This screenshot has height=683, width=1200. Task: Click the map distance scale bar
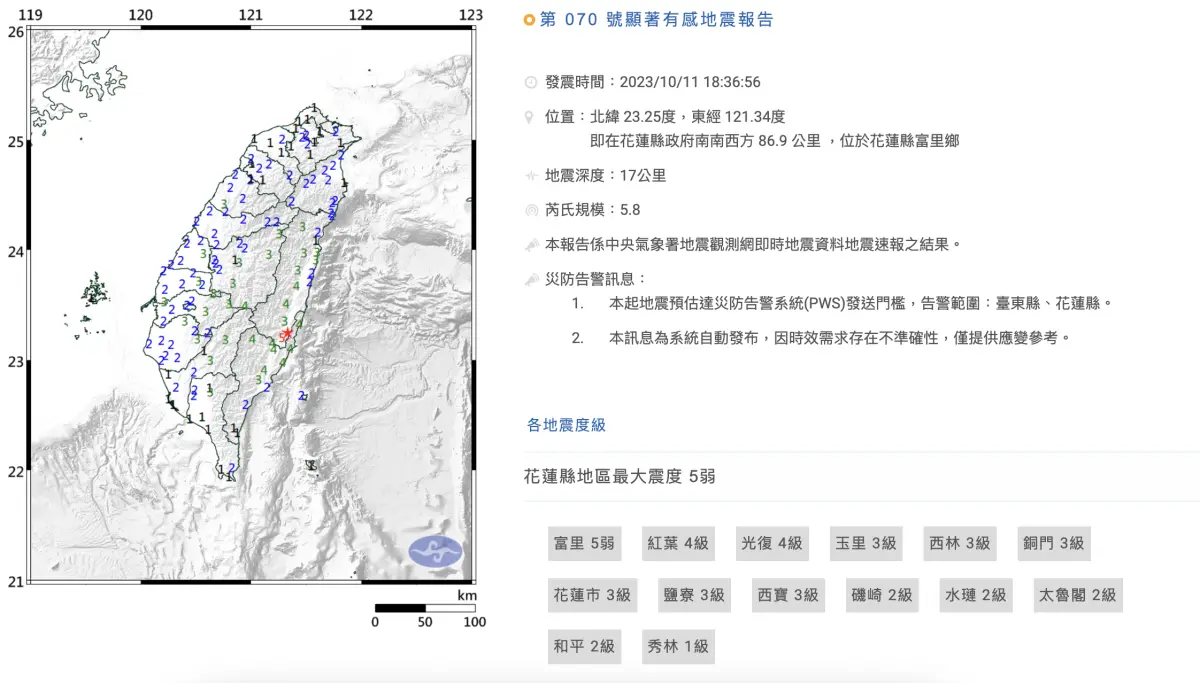425,607
